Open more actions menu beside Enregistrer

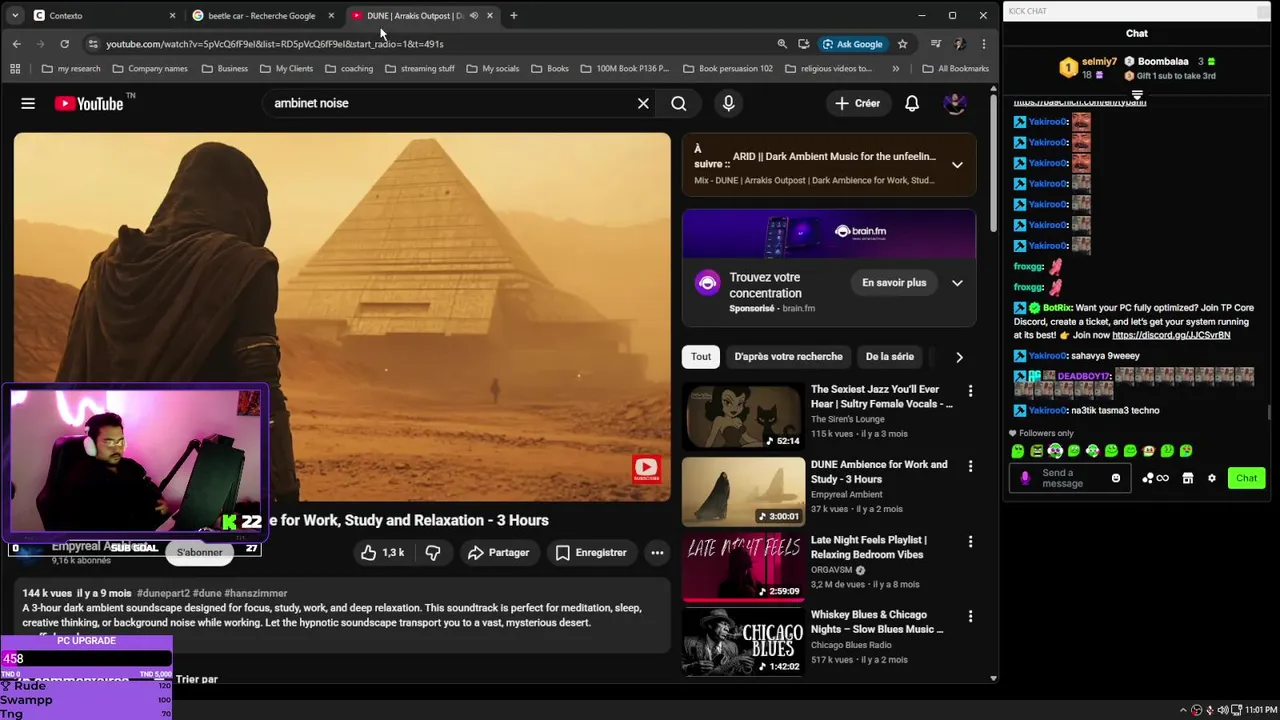click(x=657, y=552)
